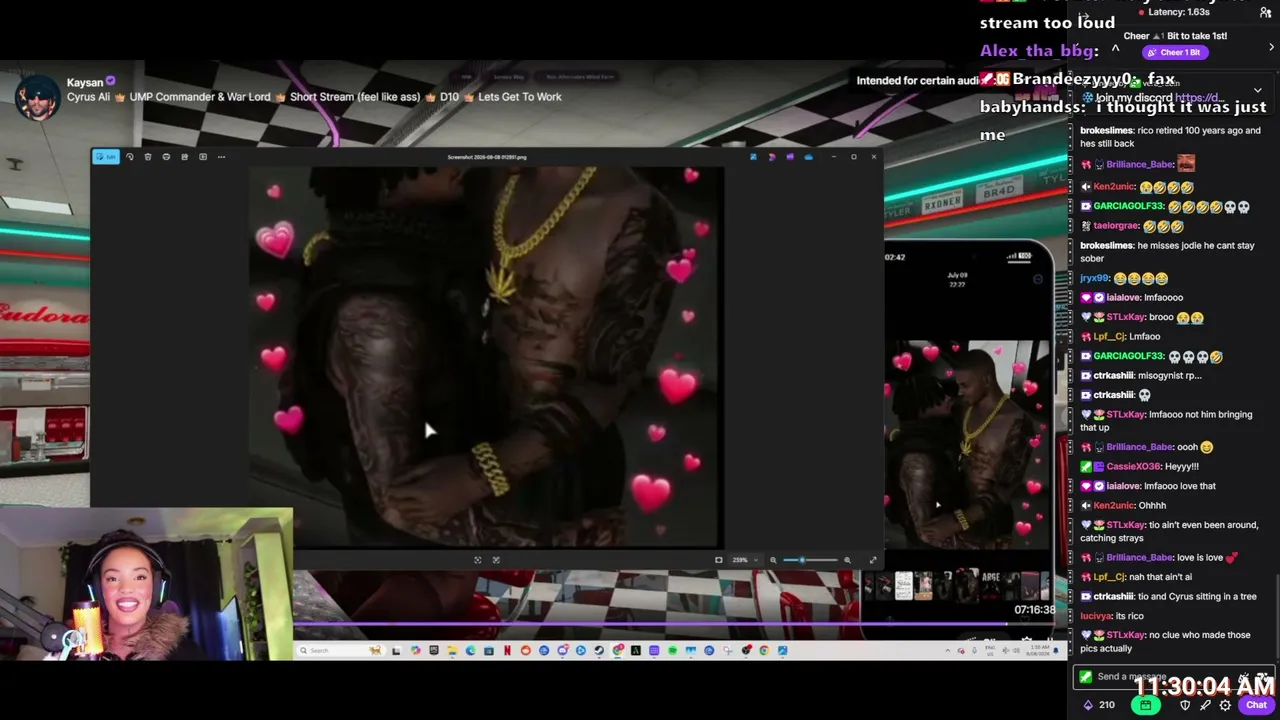Open Spotify from the Windows taskbar
1280x720 pixels.
click(672, 651)
